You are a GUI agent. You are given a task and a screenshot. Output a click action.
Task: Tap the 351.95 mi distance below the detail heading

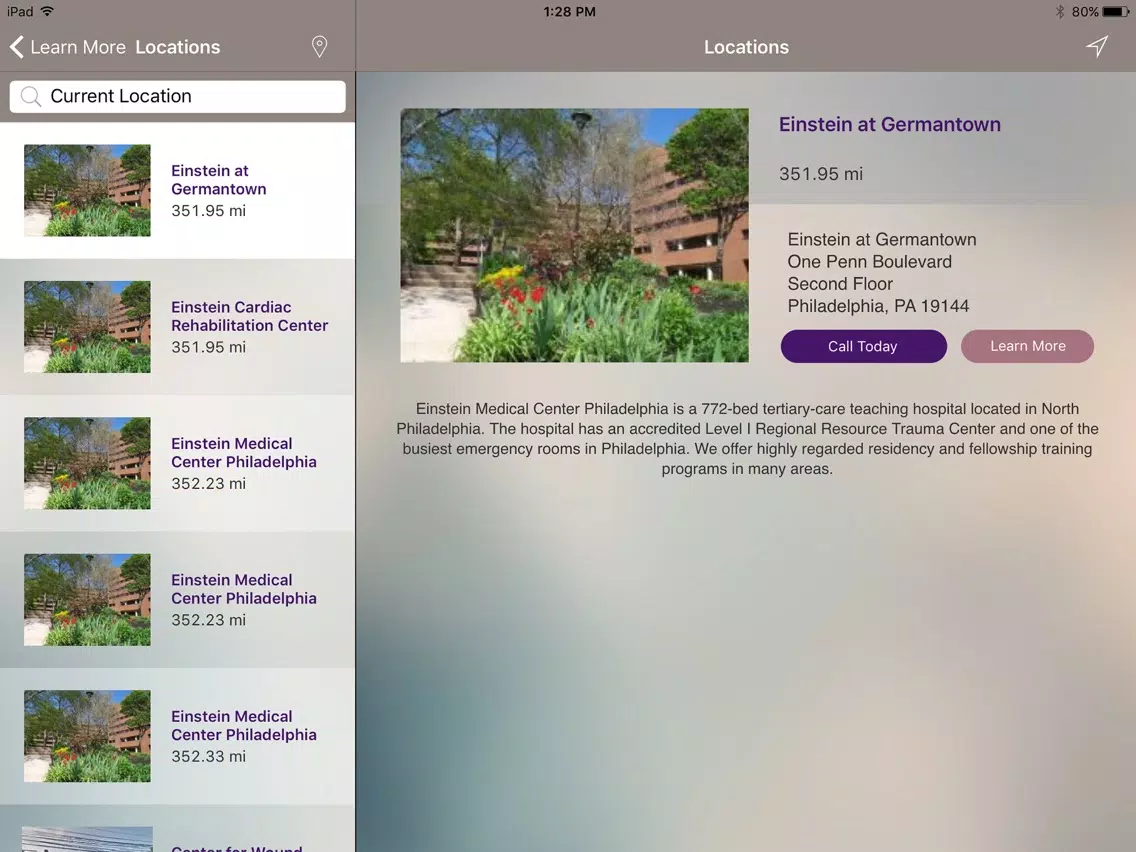click(821, 174)
